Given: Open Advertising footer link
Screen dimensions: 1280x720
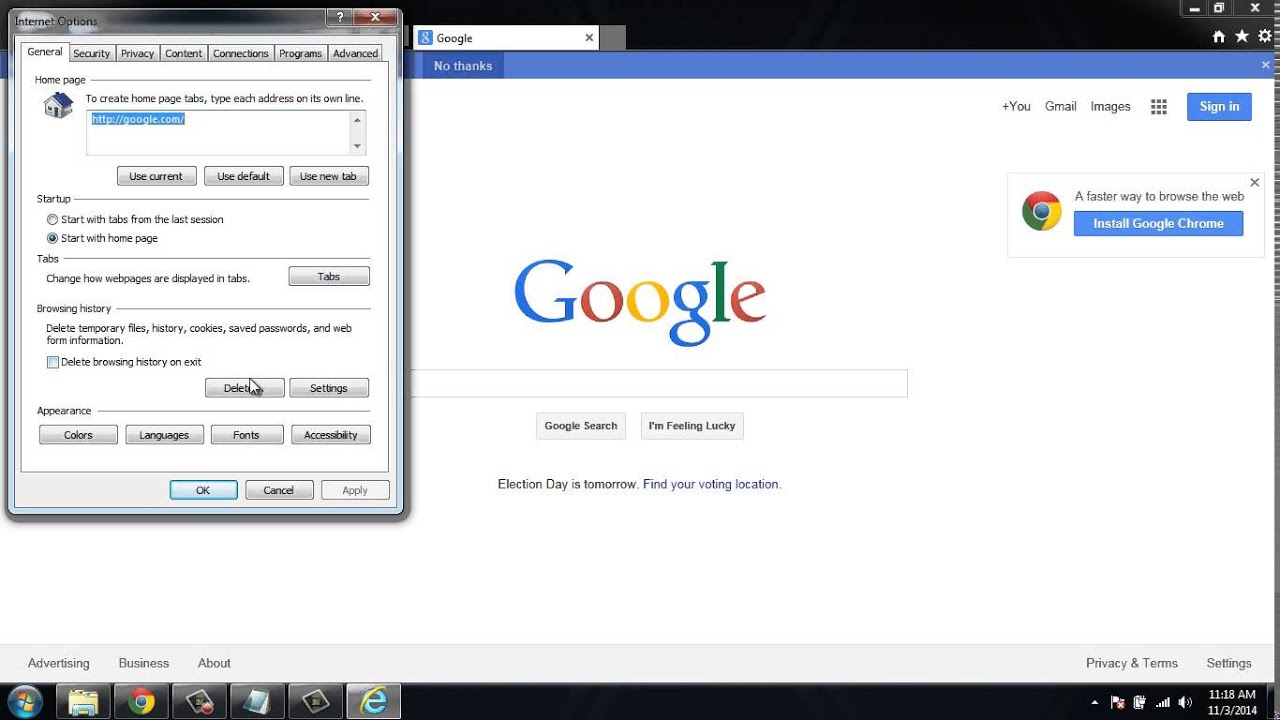Looking at the screenshot, I should 58,663.
